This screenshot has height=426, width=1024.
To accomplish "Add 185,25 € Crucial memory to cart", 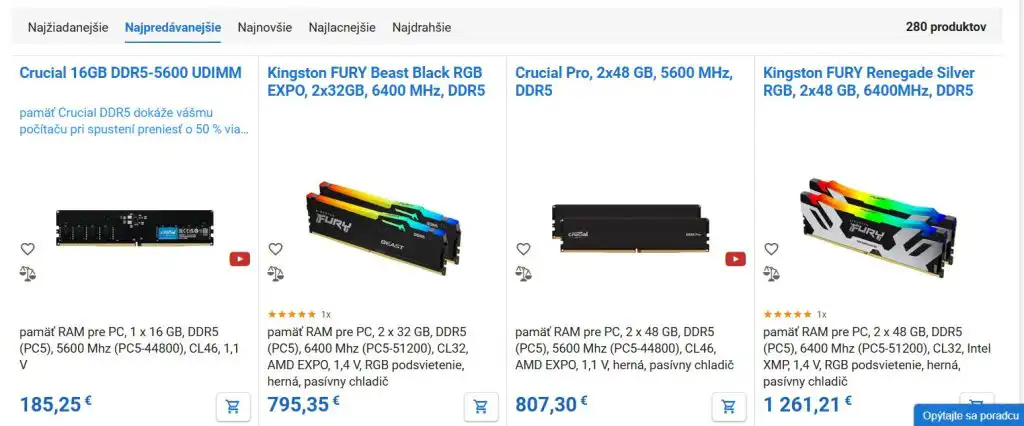I will point(233,406).
